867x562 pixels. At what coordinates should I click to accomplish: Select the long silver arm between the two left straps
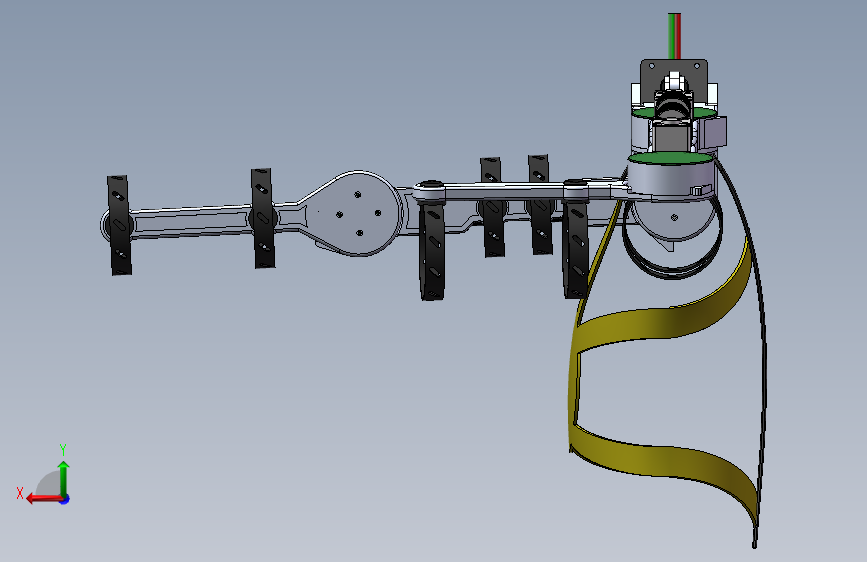point(191,221)
